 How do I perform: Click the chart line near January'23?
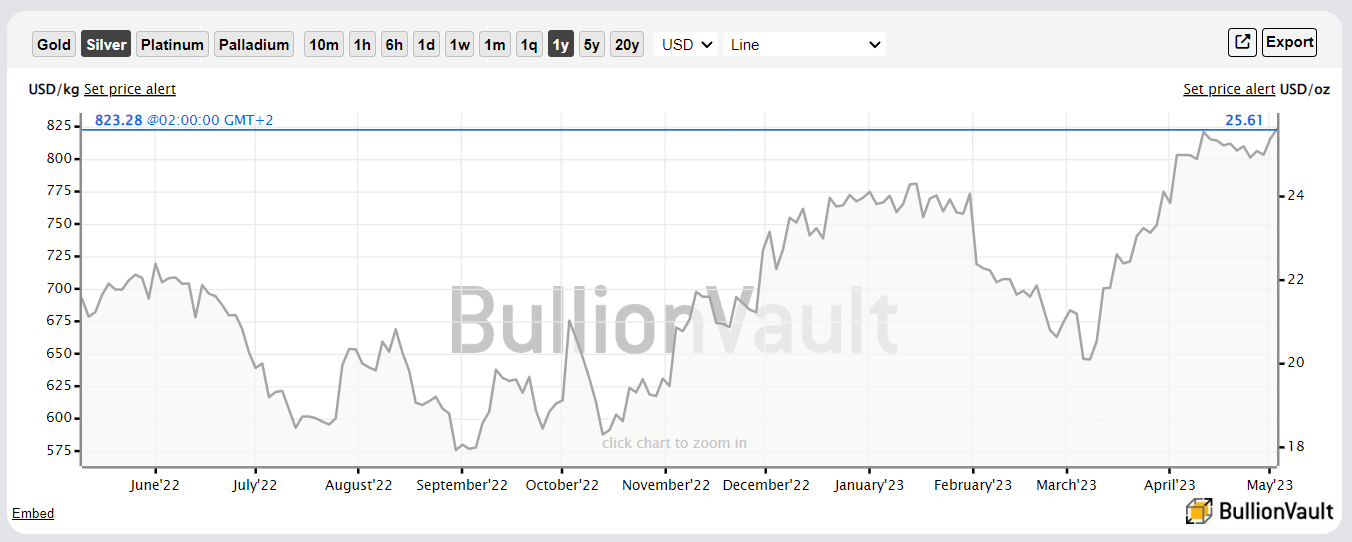869,192
